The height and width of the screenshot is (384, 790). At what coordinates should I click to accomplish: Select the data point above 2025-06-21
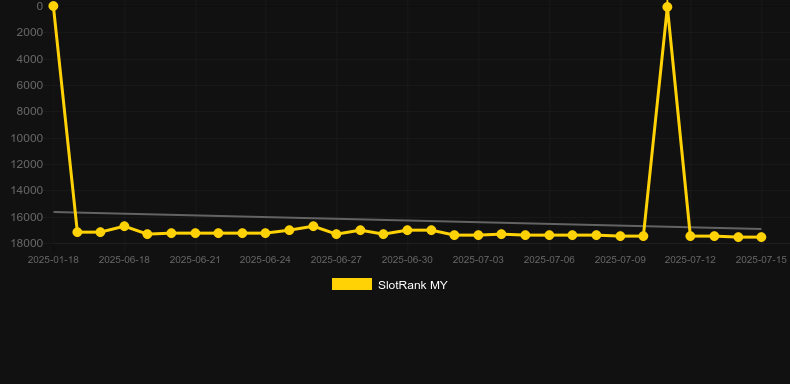point(195,233)
